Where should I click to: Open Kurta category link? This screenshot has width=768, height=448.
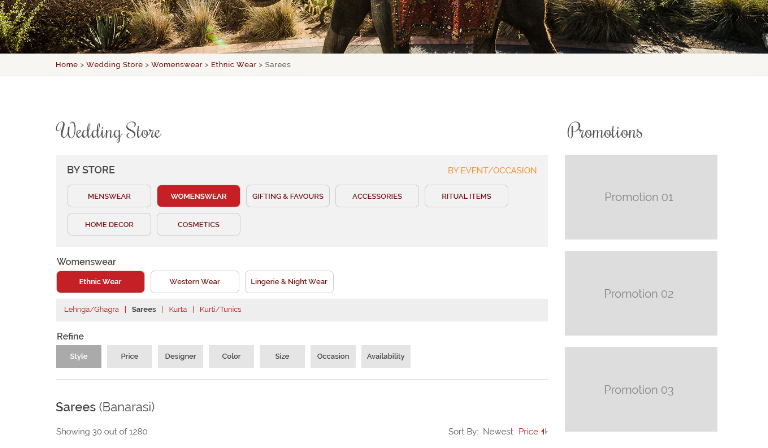[178, 309]
